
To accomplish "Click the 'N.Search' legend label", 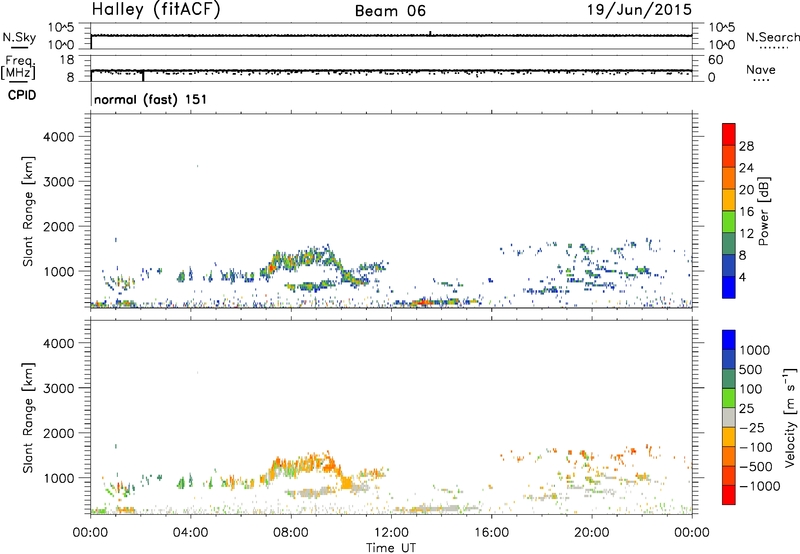I will tap(772, 37).
